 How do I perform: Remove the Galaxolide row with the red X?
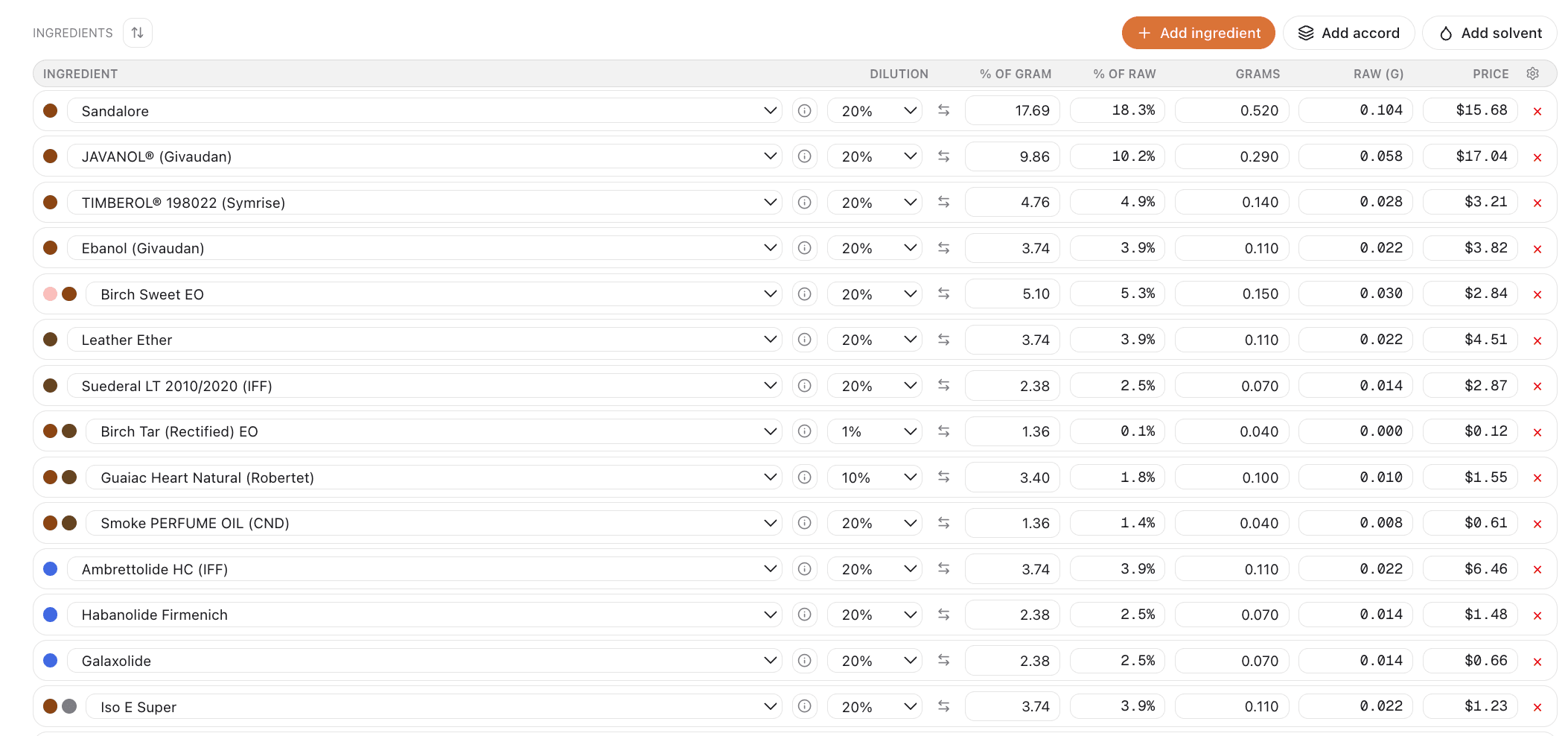click(x=1537, y=662)
